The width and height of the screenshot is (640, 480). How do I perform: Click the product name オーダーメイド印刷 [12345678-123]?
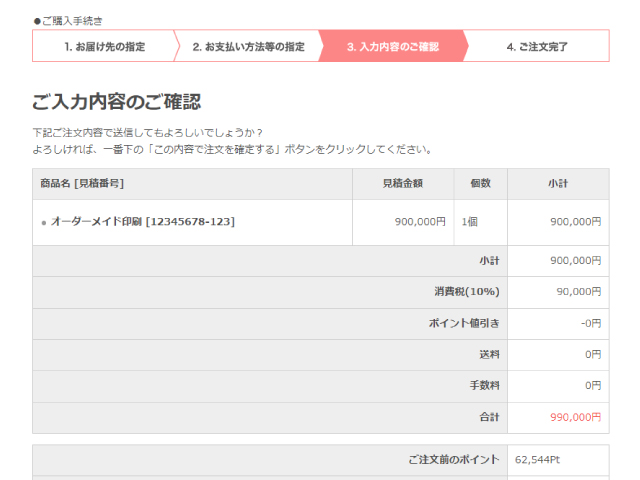[143, 222]
